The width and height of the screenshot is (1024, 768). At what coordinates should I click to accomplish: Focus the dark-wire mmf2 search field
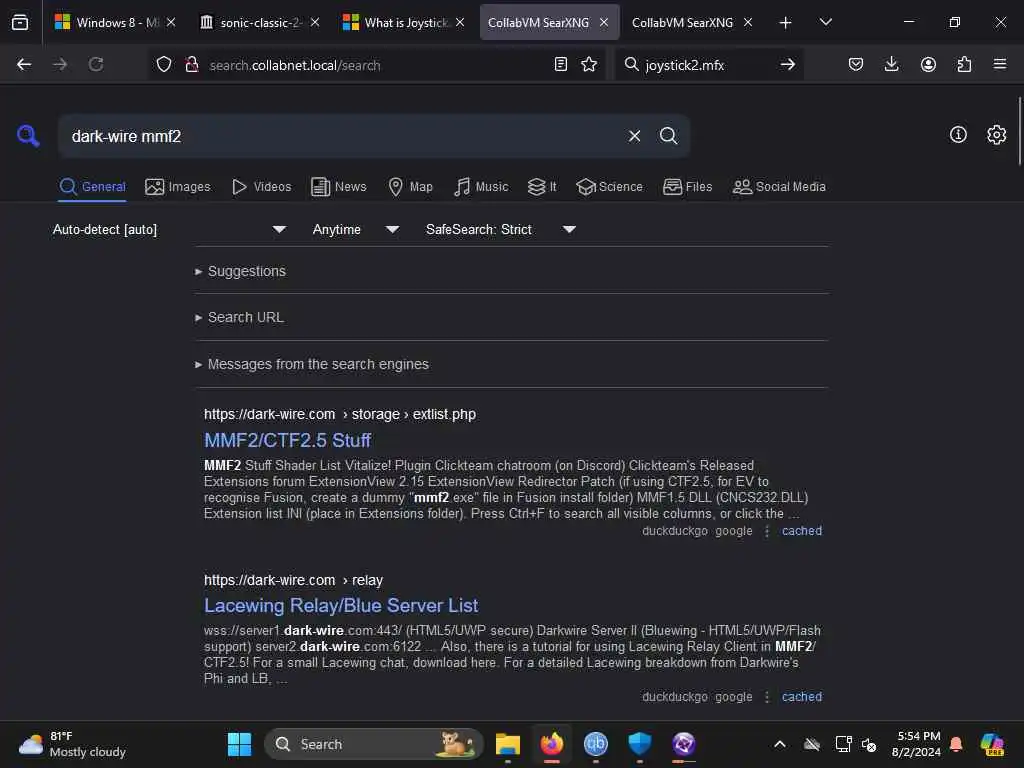coord(343,136)
